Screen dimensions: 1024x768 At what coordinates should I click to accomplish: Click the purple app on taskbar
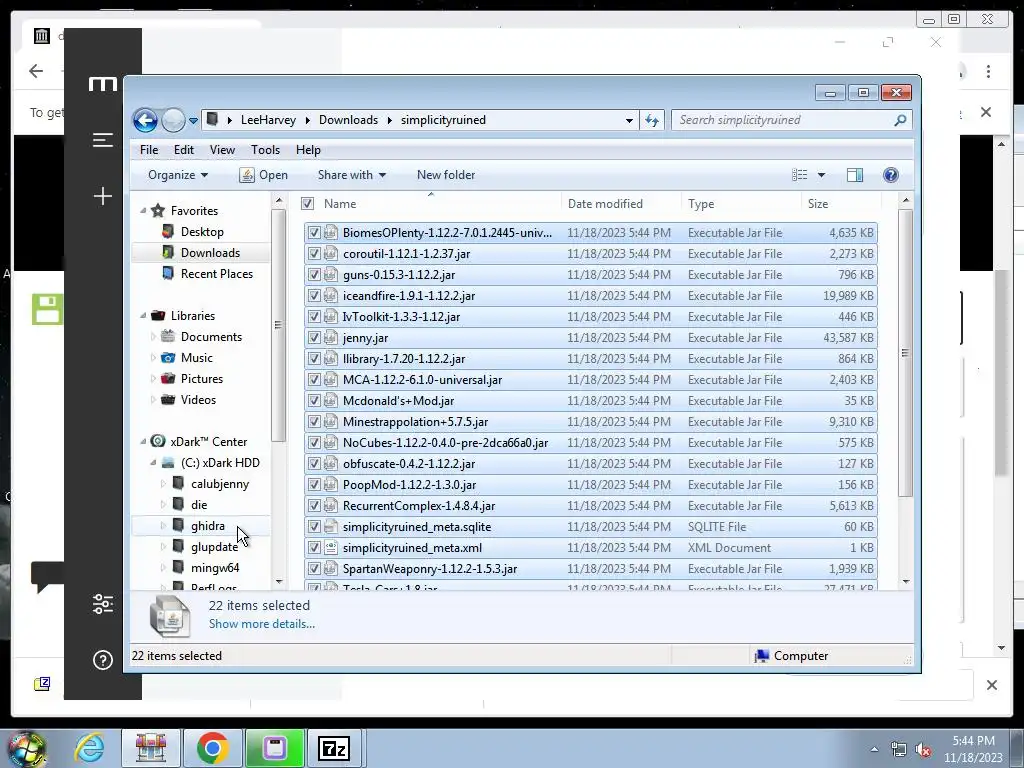(274, 748)
